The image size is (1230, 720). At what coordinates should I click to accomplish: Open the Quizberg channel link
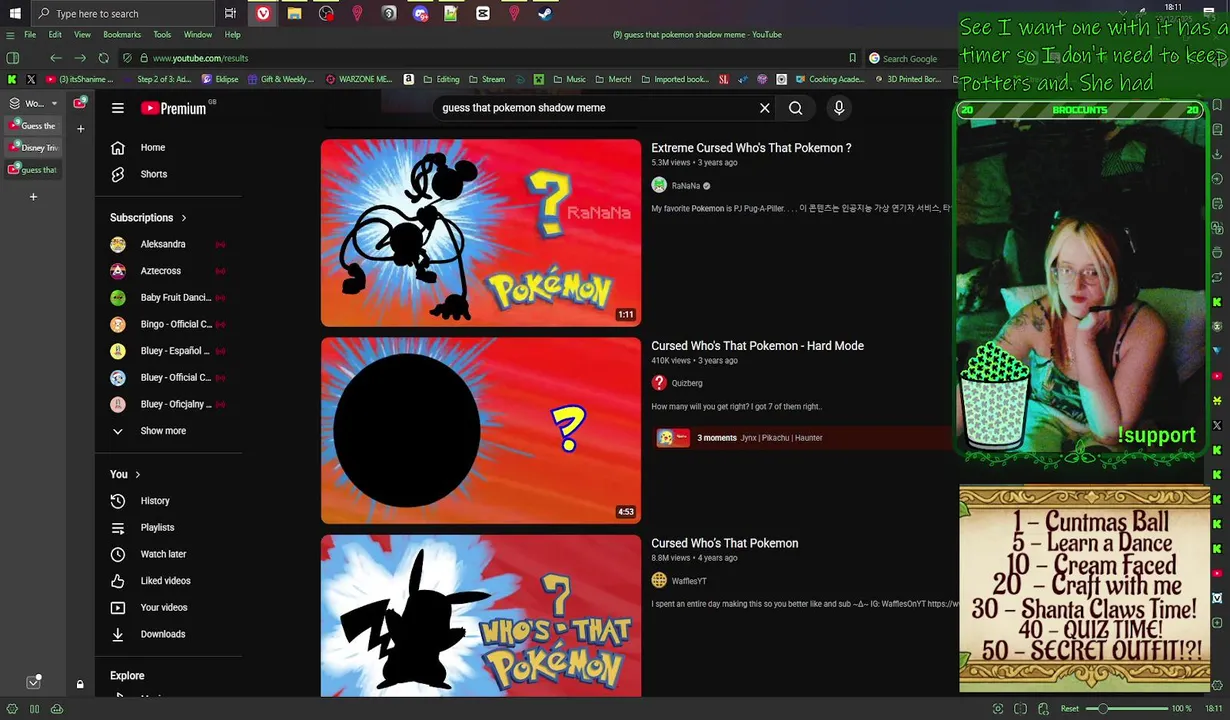pos(686,383)
